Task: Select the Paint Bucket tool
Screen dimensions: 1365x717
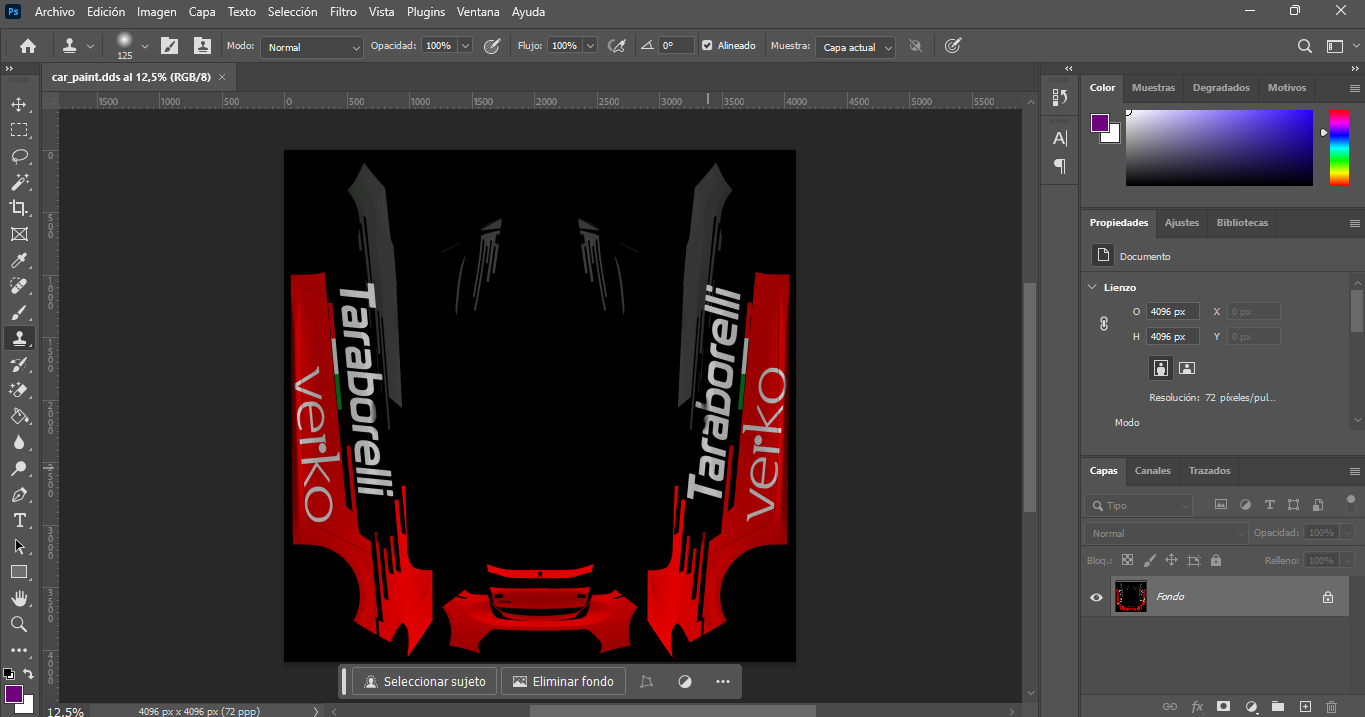Action: point(19,416)
